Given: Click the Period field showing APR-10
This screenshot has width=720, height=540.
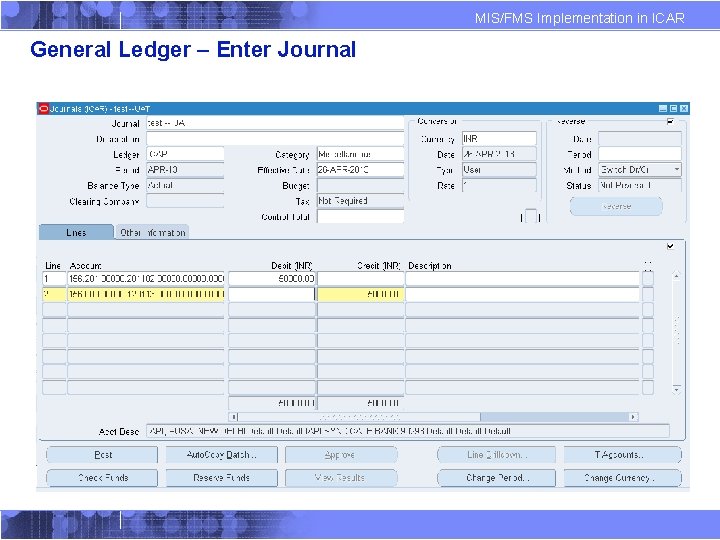Looking at the screenshot, I should pyautogui.click(x=185, y=170).
